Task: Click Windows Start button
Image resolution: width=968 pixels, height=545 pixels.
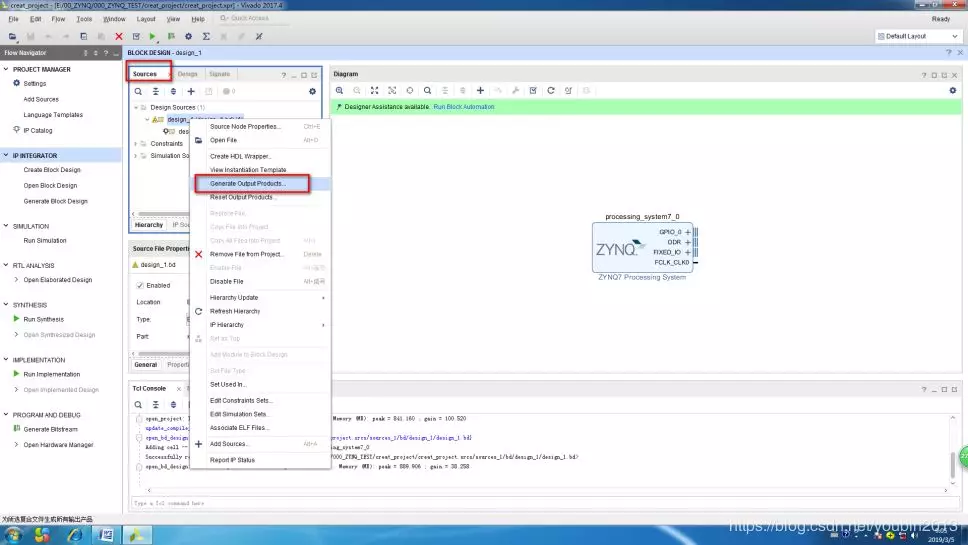Action: (x=13, y=535)
